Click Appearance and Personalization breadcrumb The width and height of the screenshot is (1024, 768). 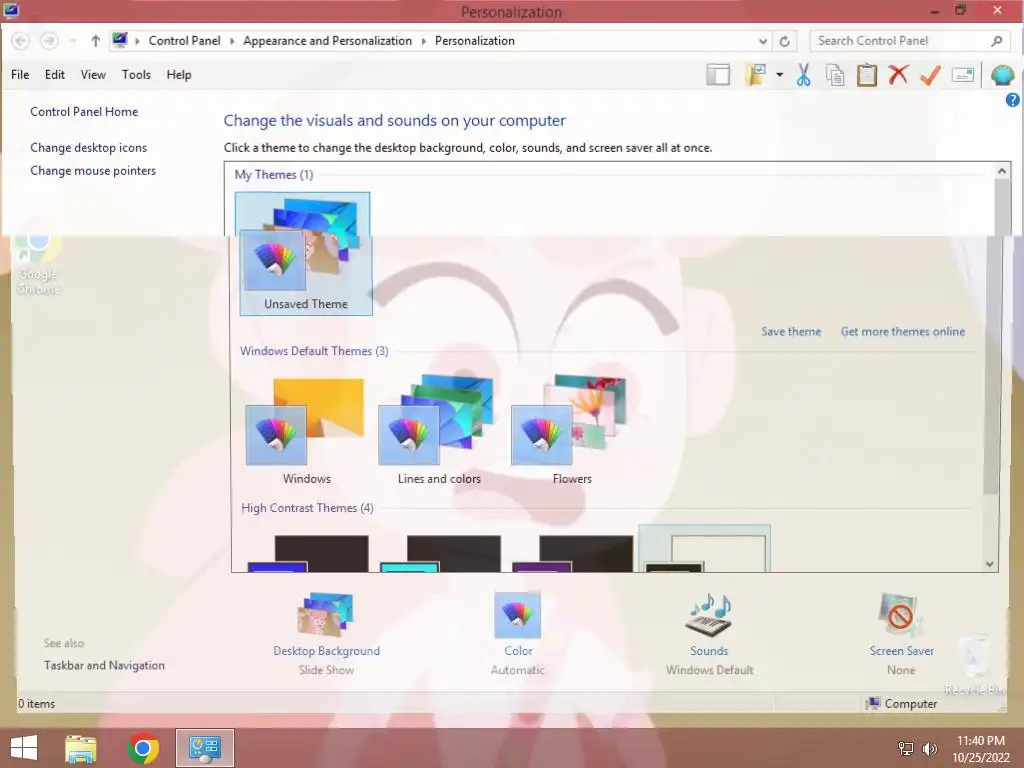(327, 40)
